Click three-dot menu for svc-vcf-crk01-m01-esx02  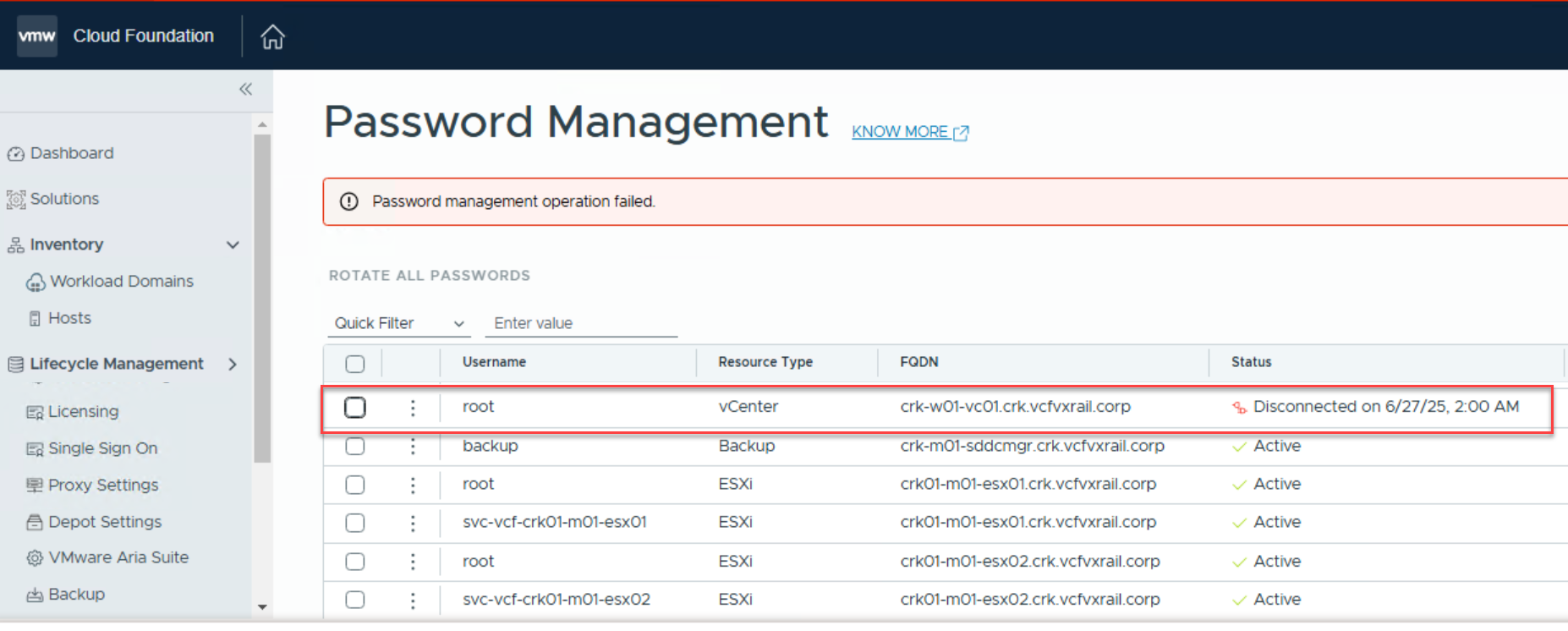413,600
